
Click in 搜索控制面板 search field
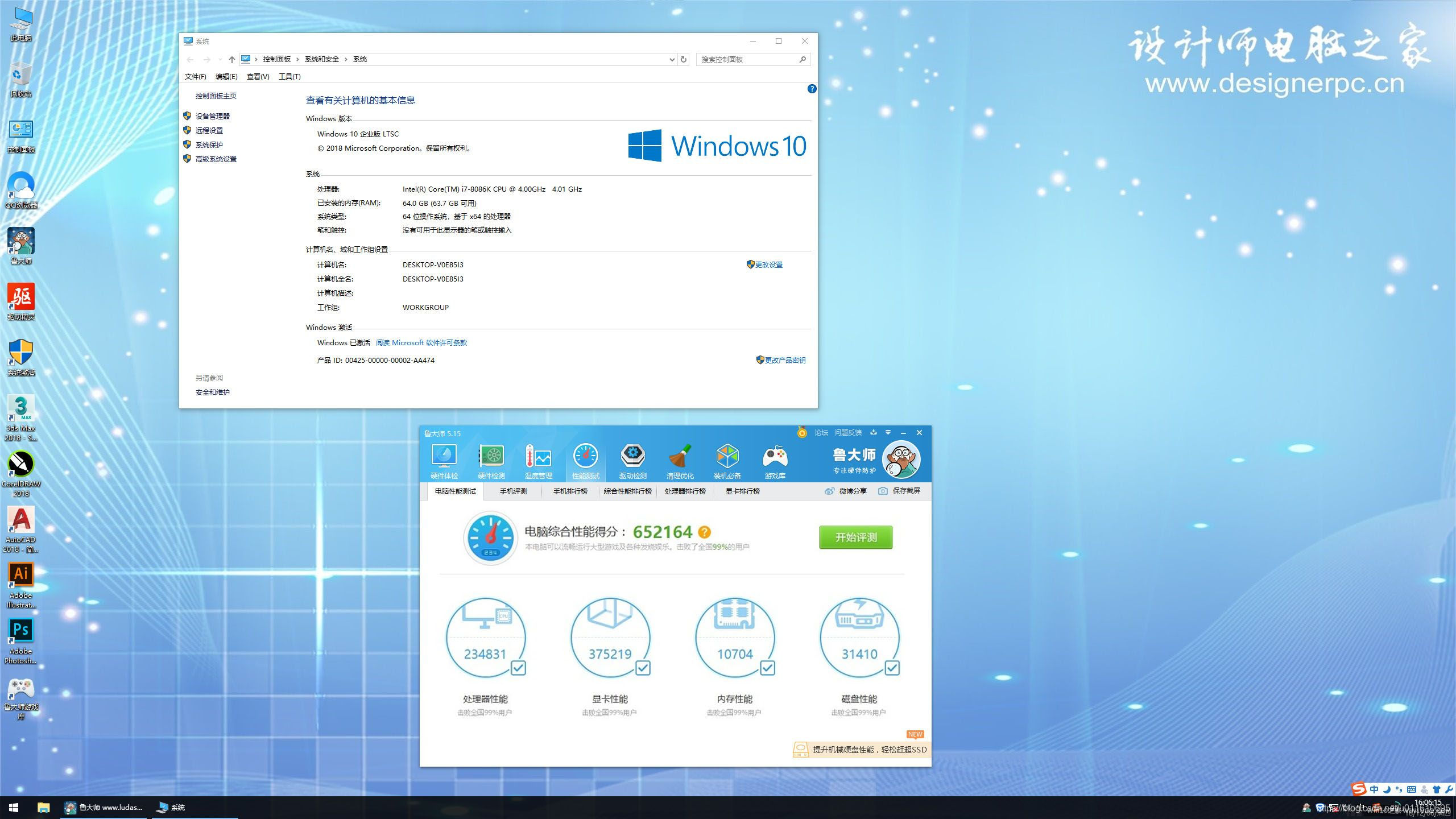(753, 59)
